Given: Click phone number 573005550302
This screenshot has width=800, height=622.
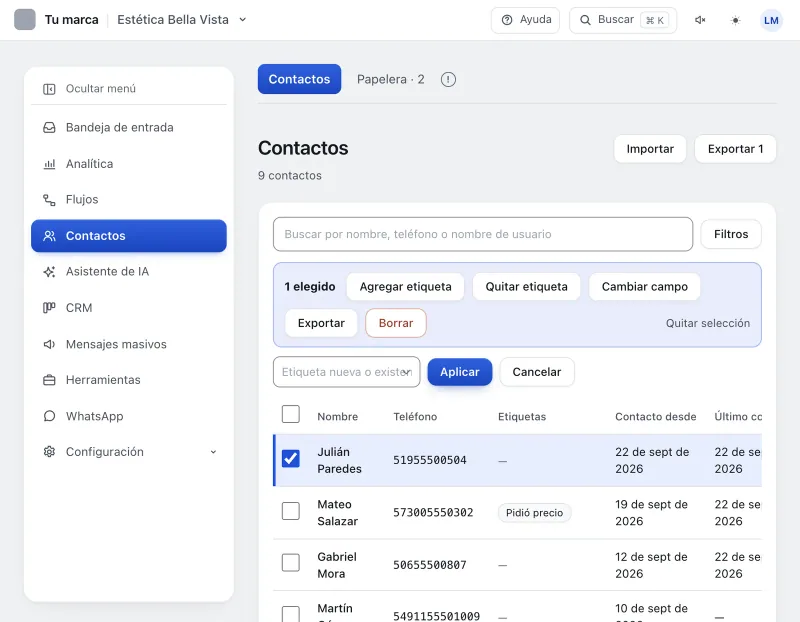Looking at the screenshot, I should [x=433, y=512].
